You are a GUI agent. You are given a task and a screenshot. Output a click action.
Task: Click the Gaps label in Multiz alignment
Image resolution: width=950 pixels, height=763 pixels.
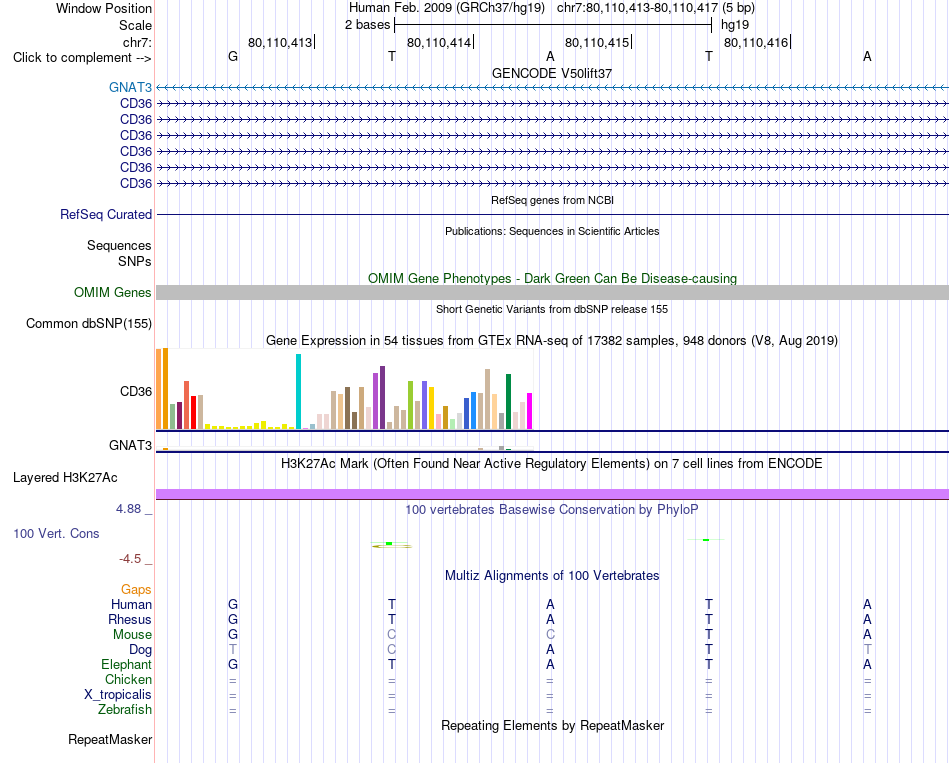pyautogui.click(x=136, y=590)
